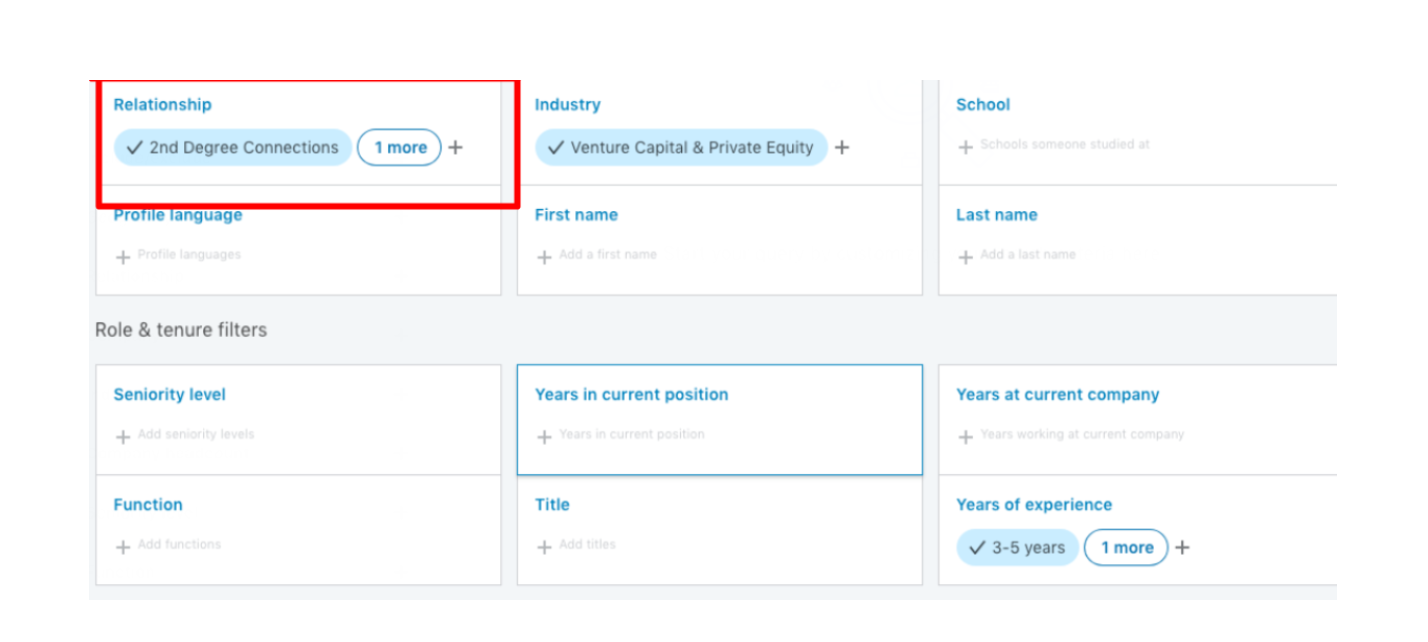Deselect the 2nd Degree Connections chip
The image size is (1428, 642).
[233, 147]
